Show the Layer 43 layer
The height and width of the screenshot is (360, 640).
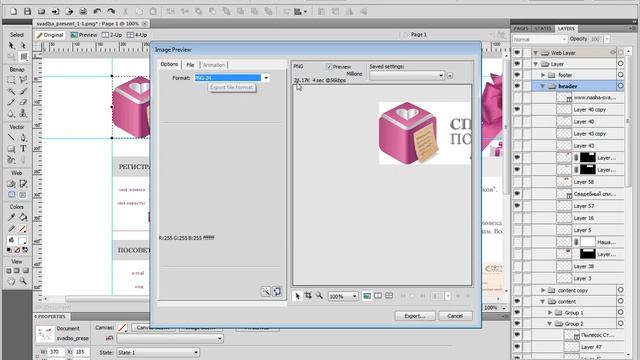(x=517, y=146)
